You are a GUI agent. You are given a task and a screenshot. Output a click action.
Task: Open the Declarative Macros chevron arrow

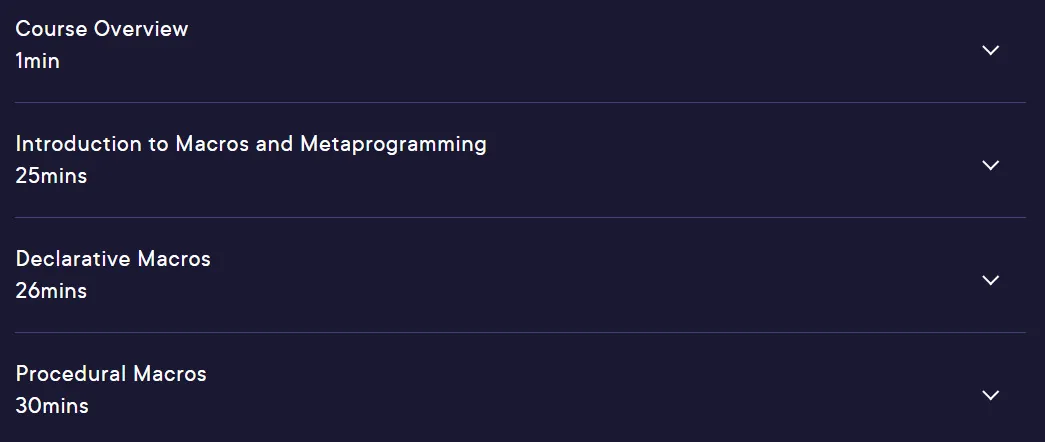click(x=991, y=280)
